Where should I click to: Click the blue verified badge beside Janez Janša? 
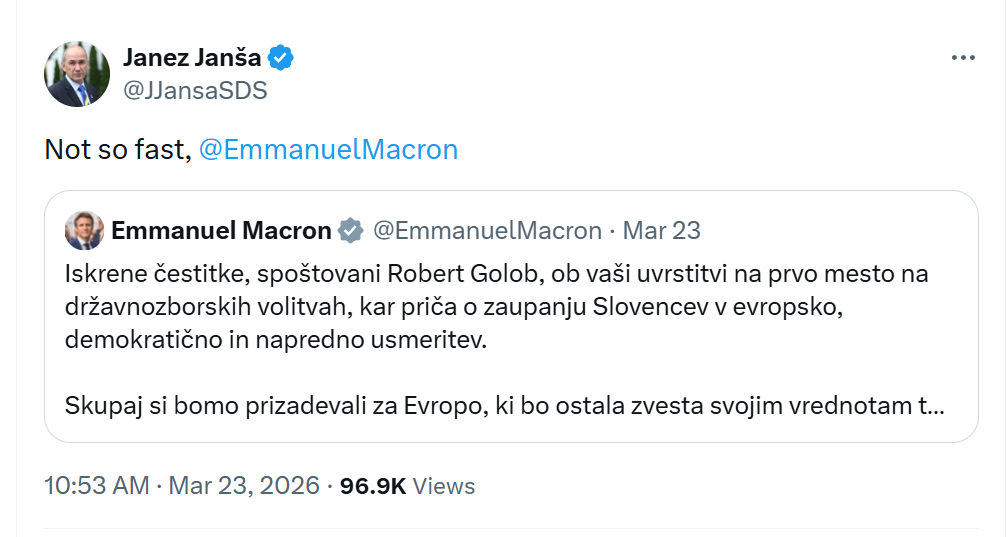point(281,58)
